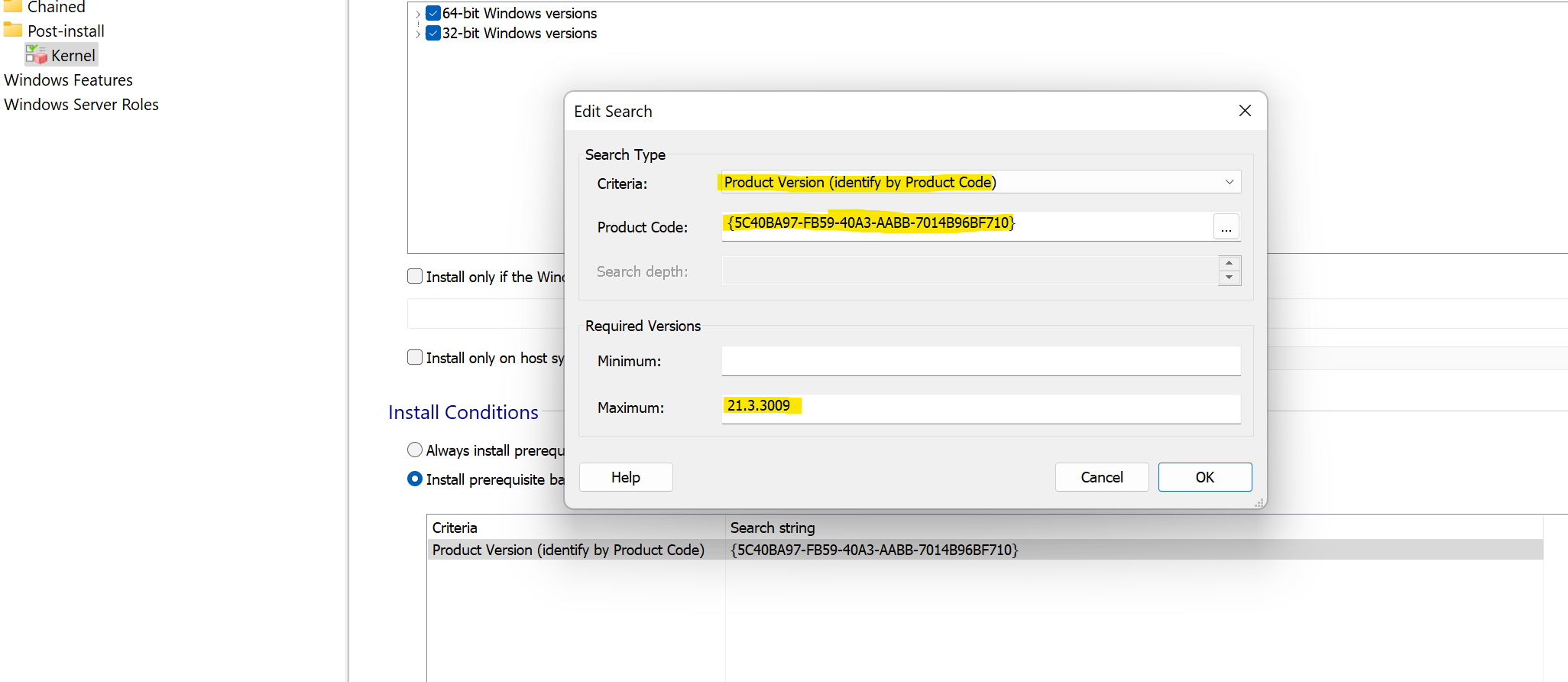Open Windows Server Roles in left tree
The height and width of the screenshot is (682, 1568).
(81, 105)
